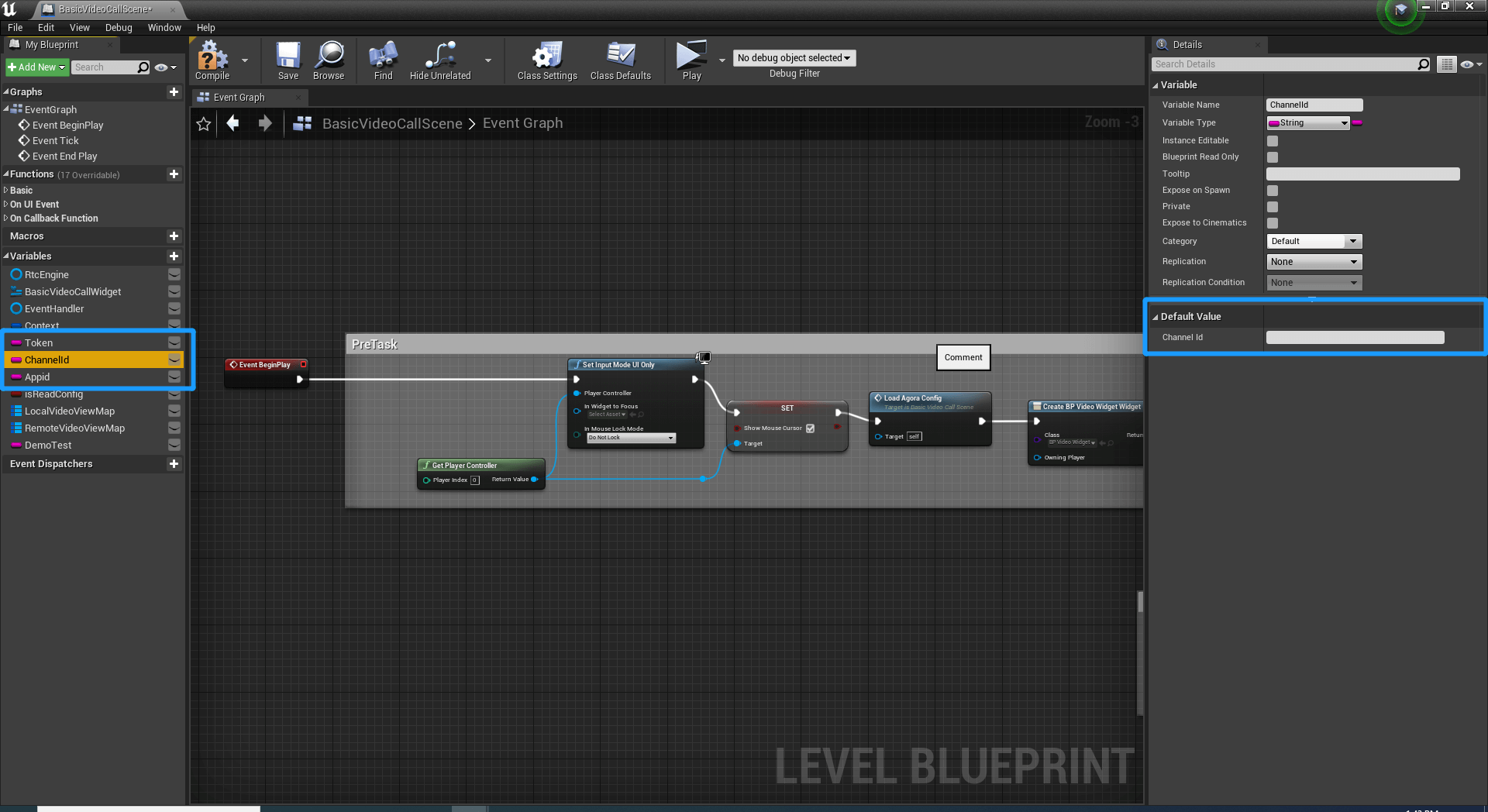Click the blueprint grid icon beside breadcrumb
Viewport: 1488px width, 812px height.
(302, 123)
